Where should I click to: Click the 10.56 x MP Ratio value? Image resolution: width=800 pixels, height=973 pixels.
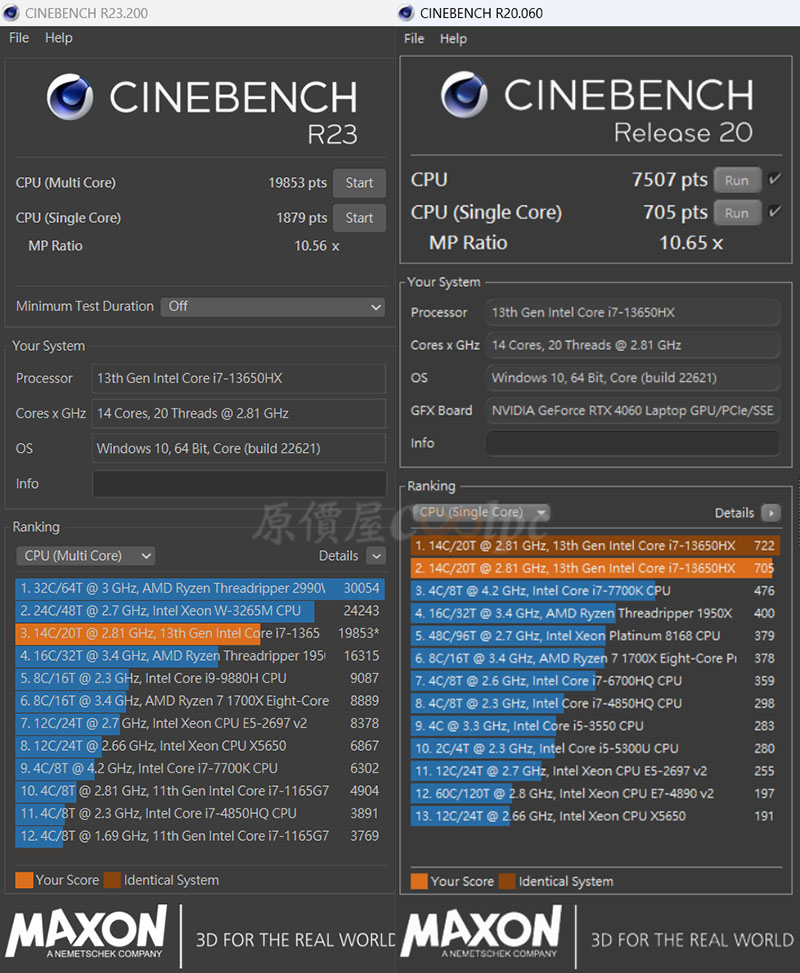317,246
